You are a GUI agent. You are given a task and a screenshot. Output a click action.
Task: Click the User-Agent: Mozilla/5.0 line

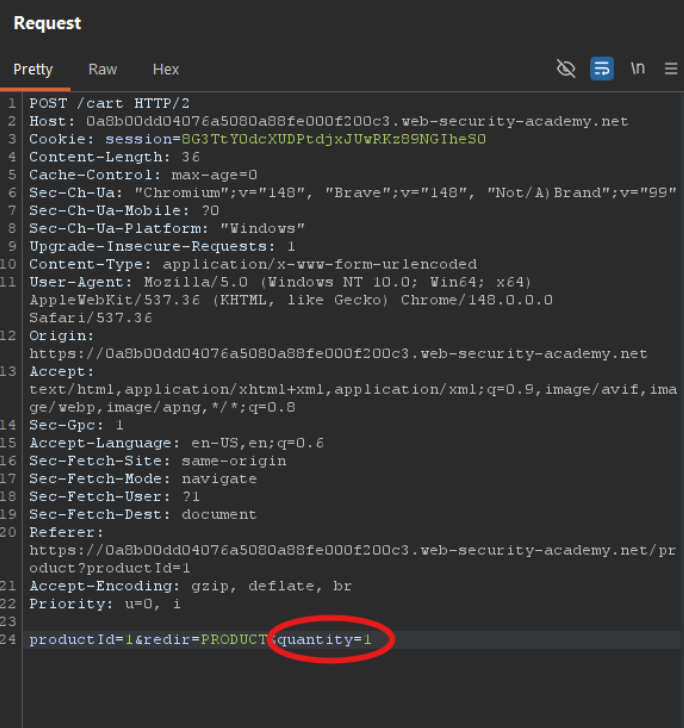[280, 282]
